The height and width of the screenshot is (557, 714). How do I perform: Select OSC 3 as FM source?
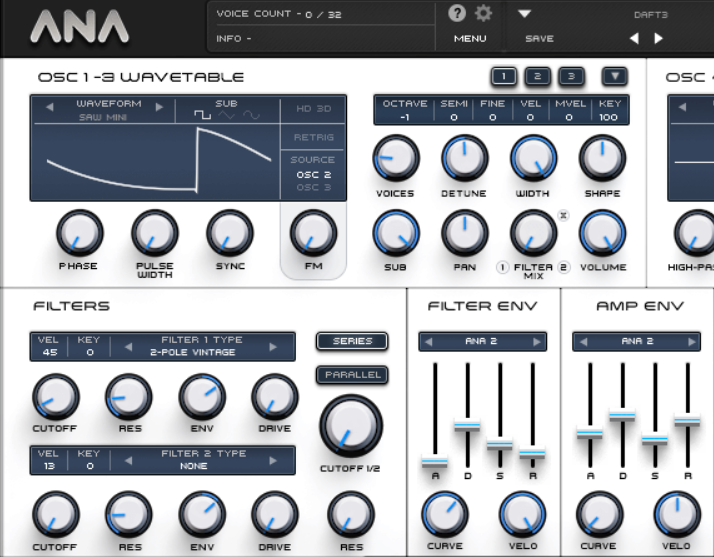pyautogui.click(x=313, y=187)
